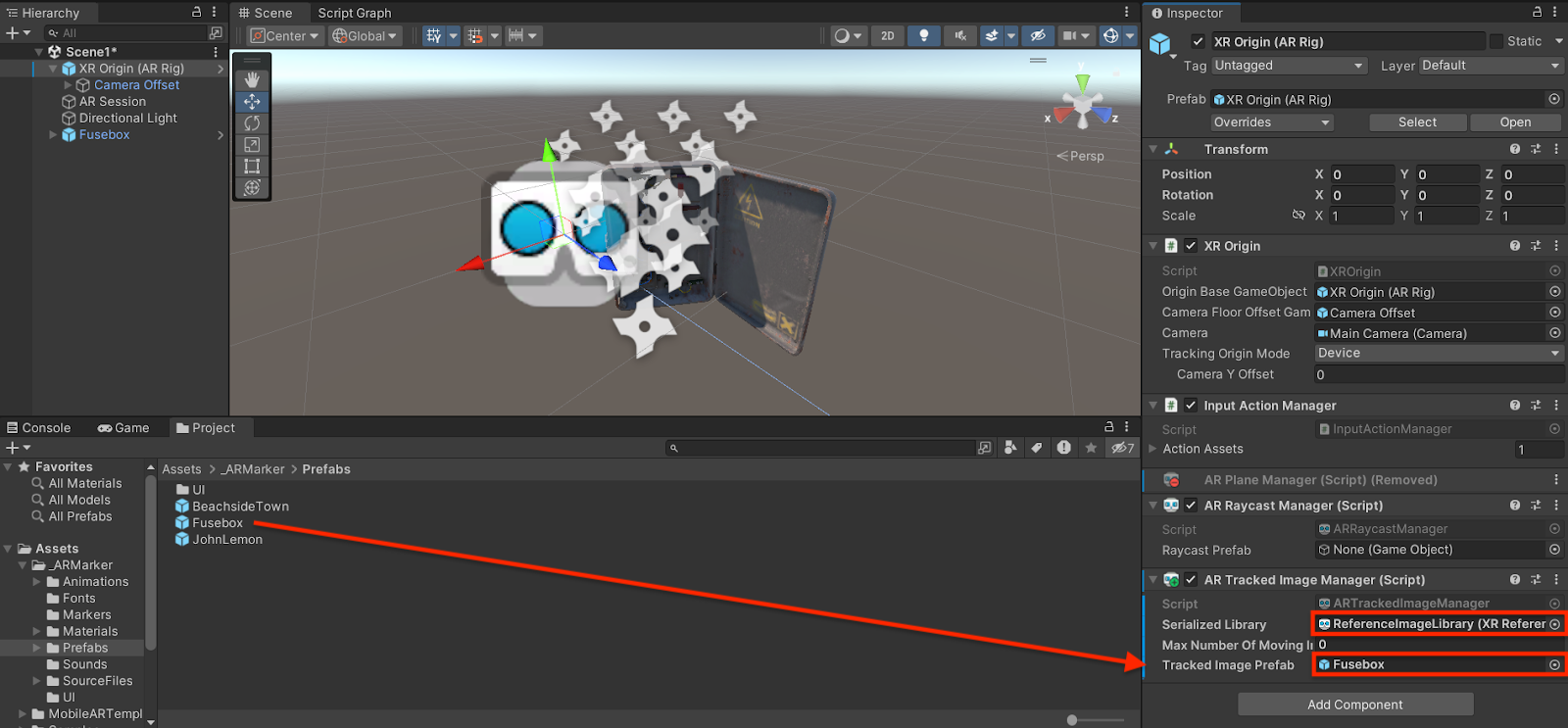Toggle the Static checkbox
The height and width of the screenshot is (728, 1568).
1496,42
